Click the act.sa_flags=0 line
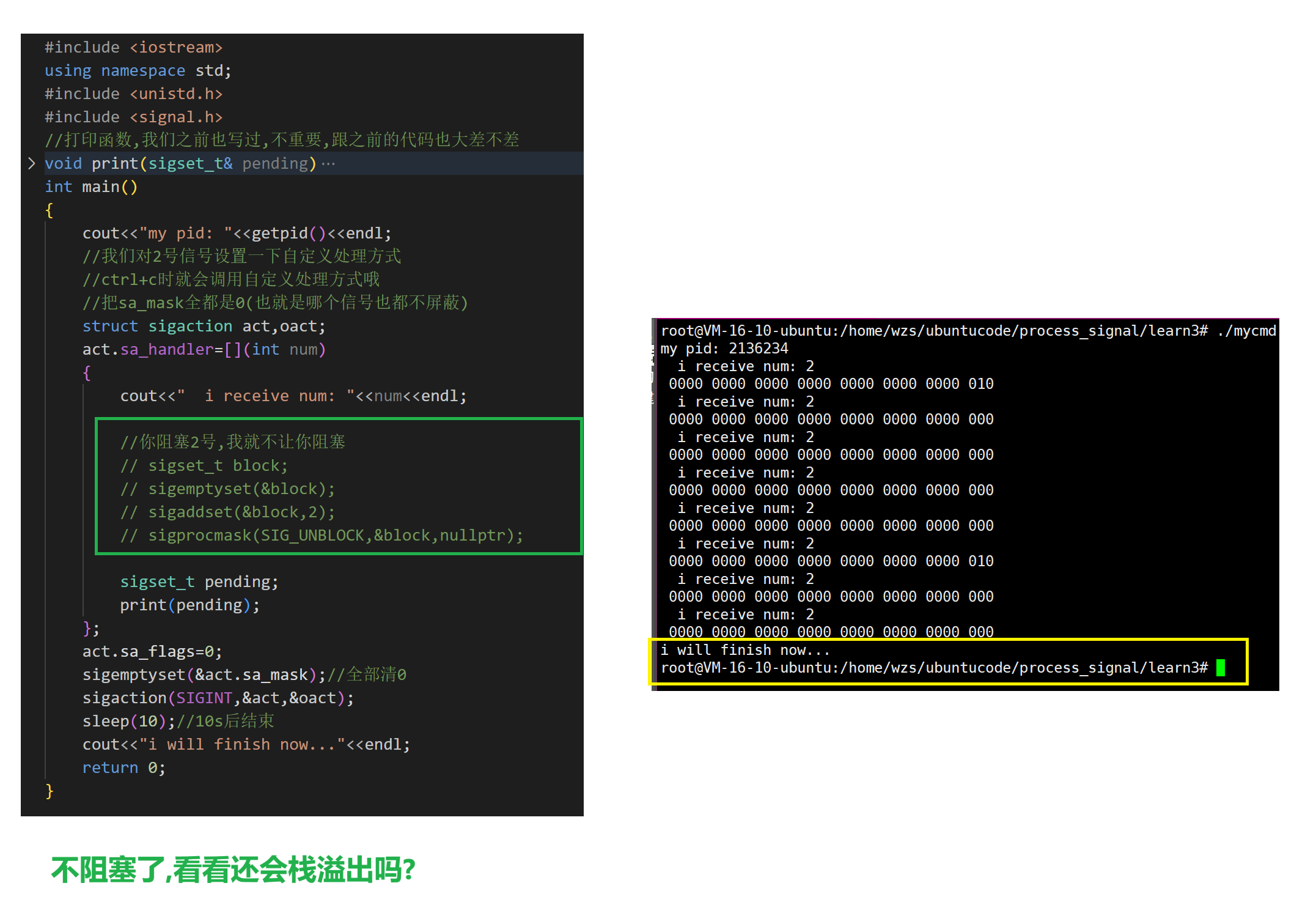Viewport: 1316px width, 905px height. coord(152,651)
